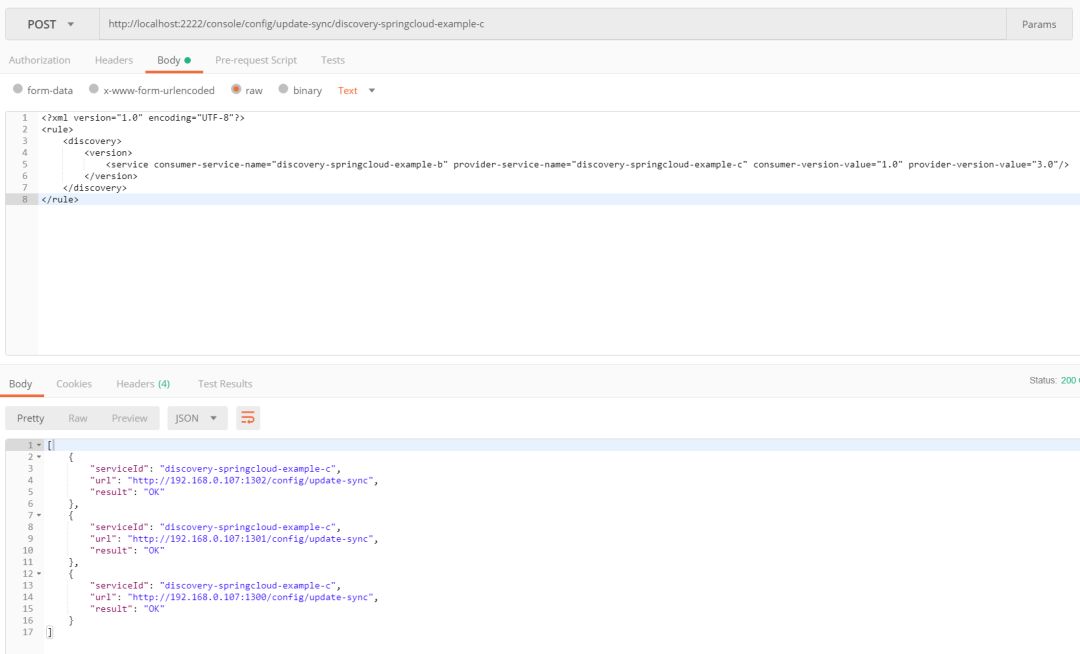Screen dimensions: 1080x654
Task: Open the response Cookies tab
Action: (74, 384)
